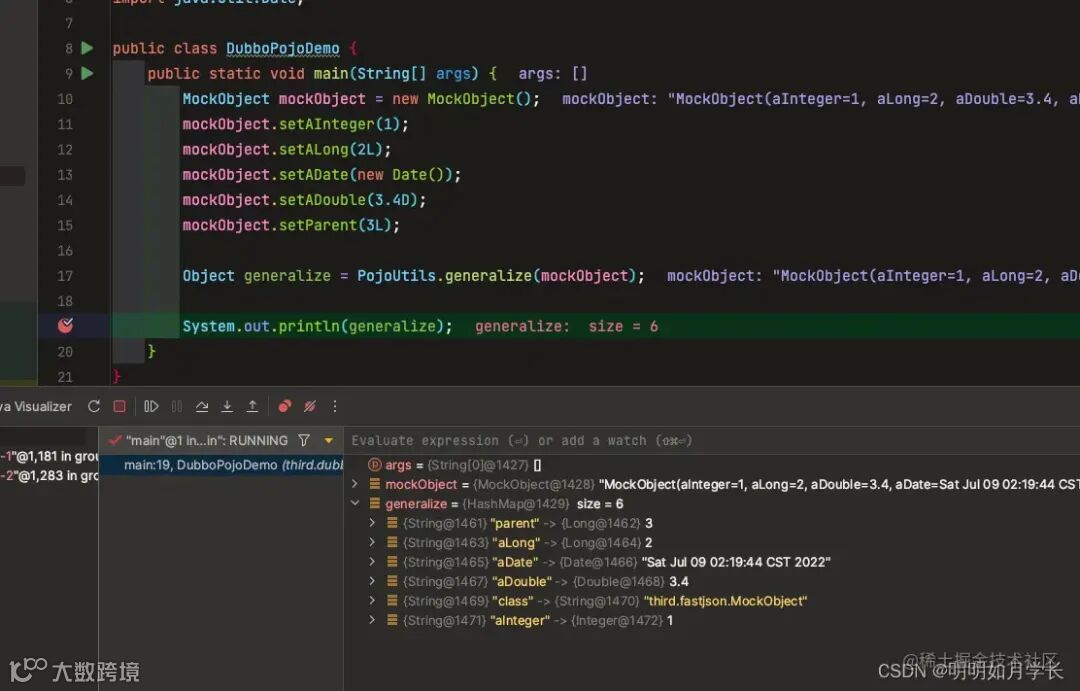1080x691 pixels.
Task: Click the setAInteger(1) statement on line 11
Action: pyautogui.click(x=295, y=124)
